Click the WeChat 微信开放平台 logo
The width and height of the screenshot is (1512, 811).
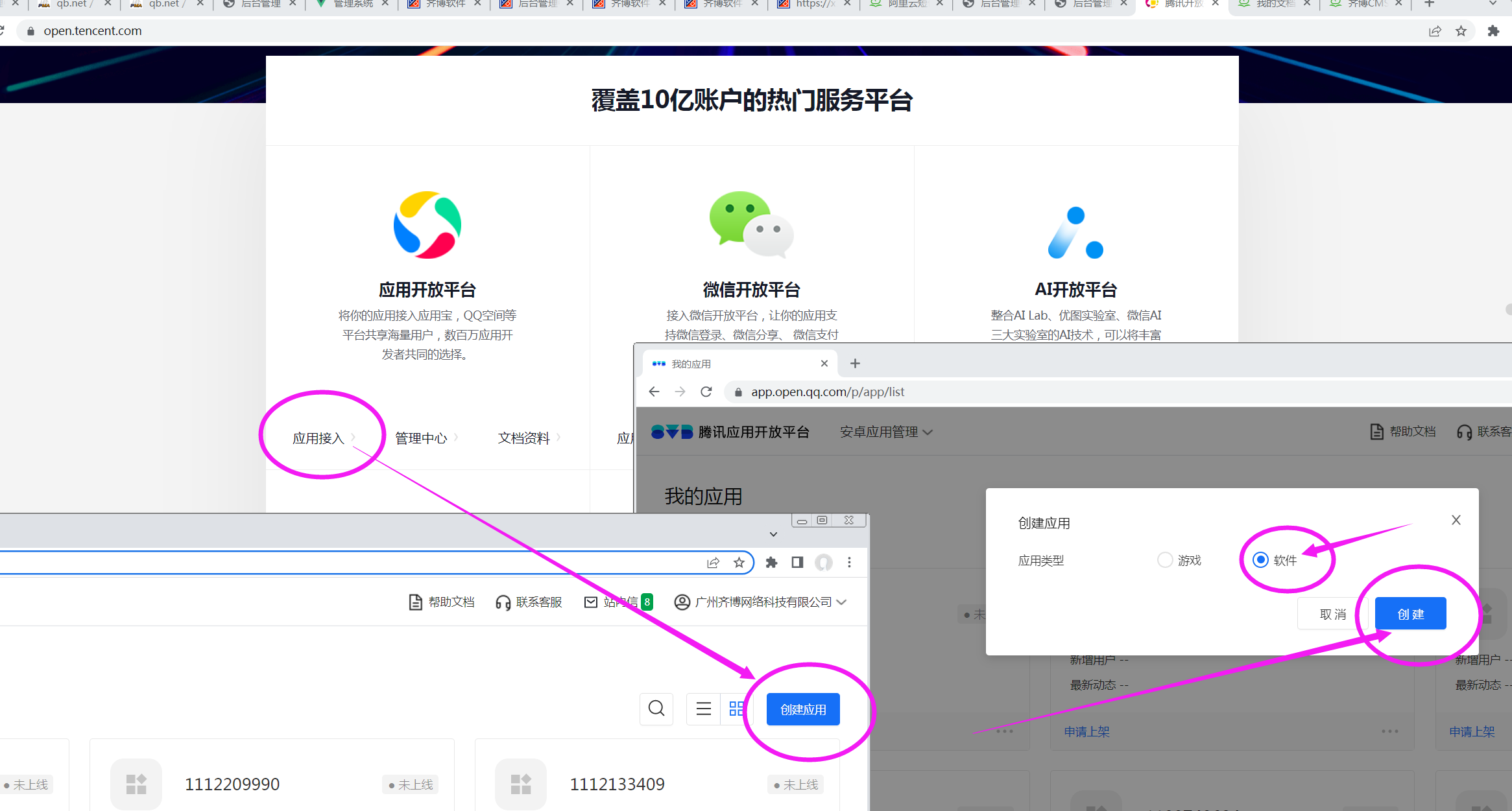click(751, 224)
